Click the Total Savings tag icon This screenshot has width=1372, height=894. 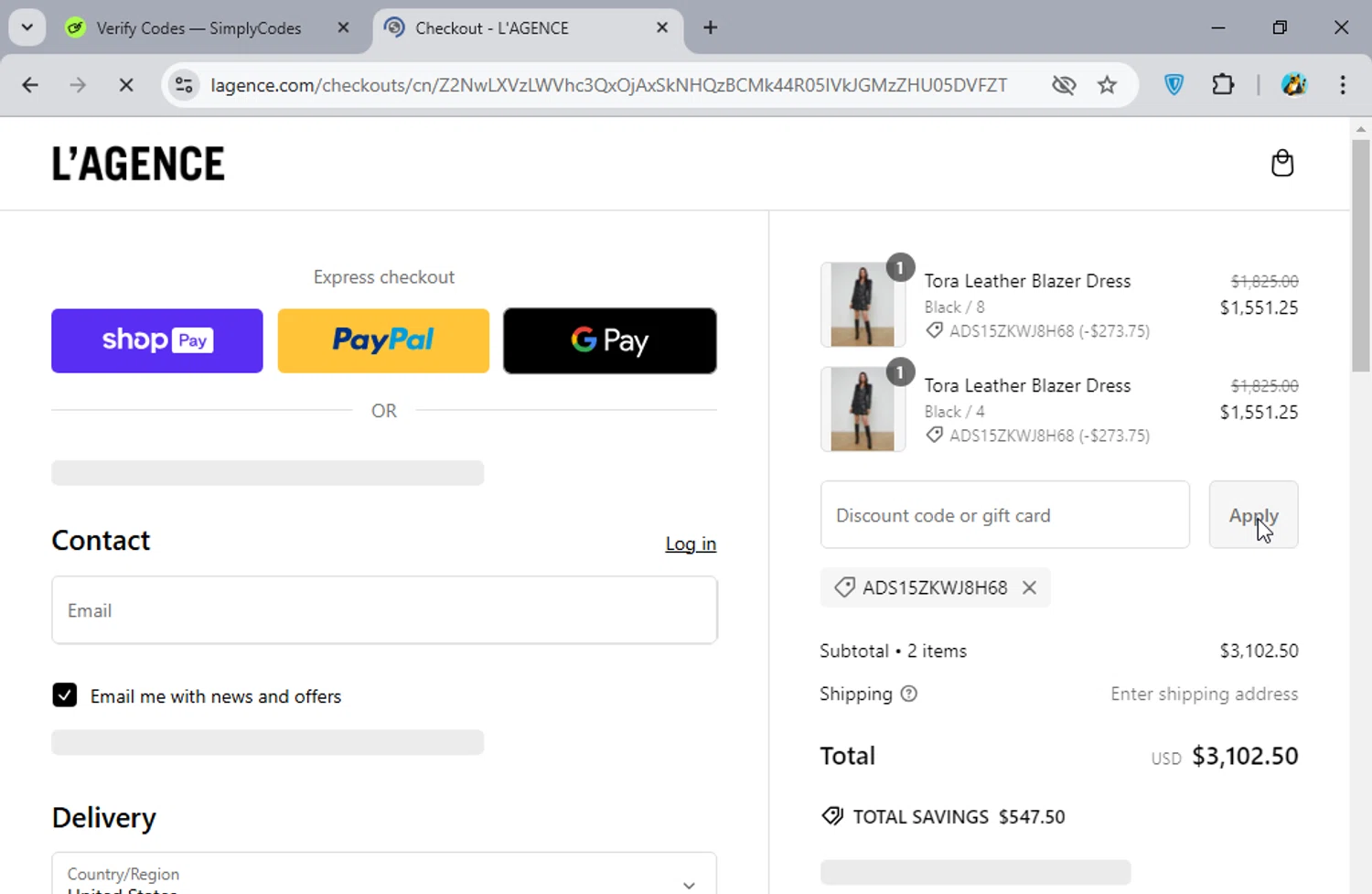coord(832,816)
